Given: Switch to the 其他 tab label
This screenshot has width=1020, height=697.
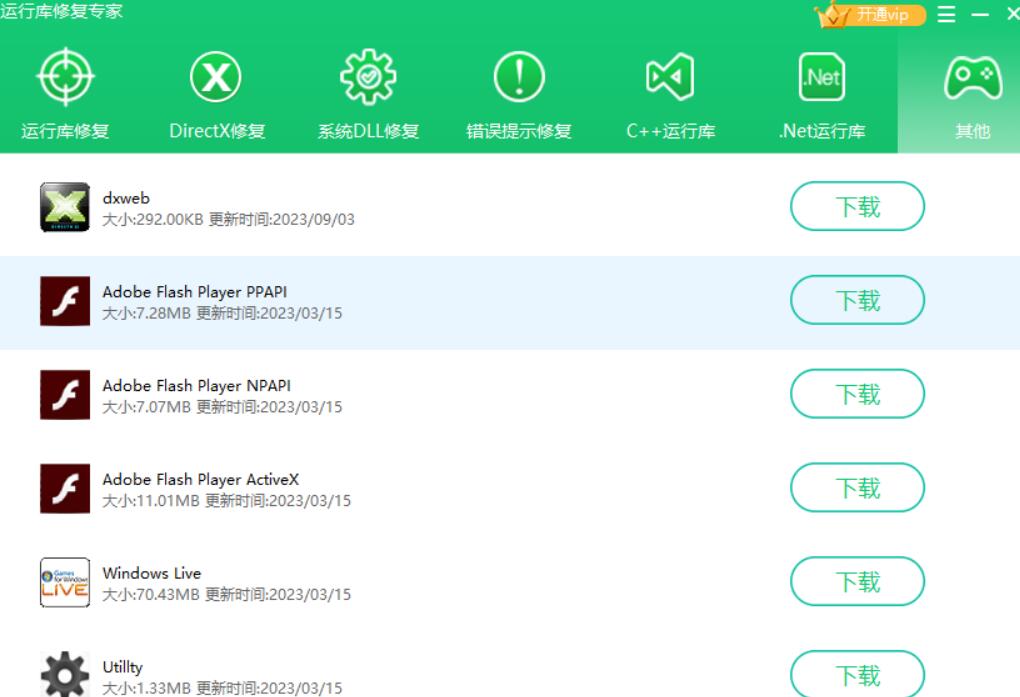Looking at the screenshot, I should click(973, 131).
